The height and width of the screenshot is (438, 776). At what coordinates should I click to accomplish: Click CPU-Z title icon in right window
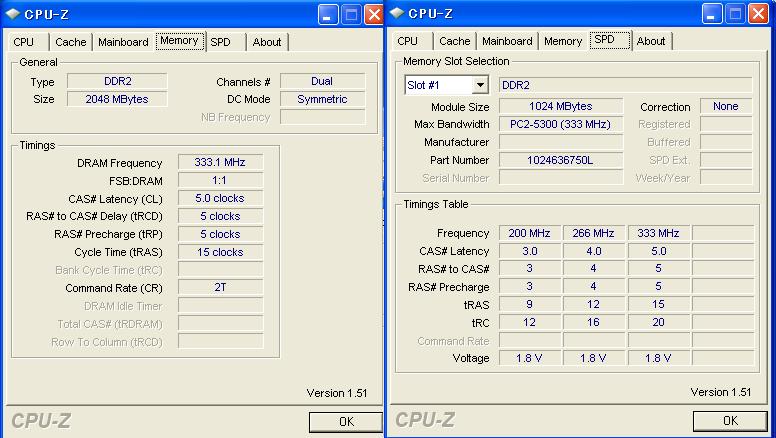397,13
